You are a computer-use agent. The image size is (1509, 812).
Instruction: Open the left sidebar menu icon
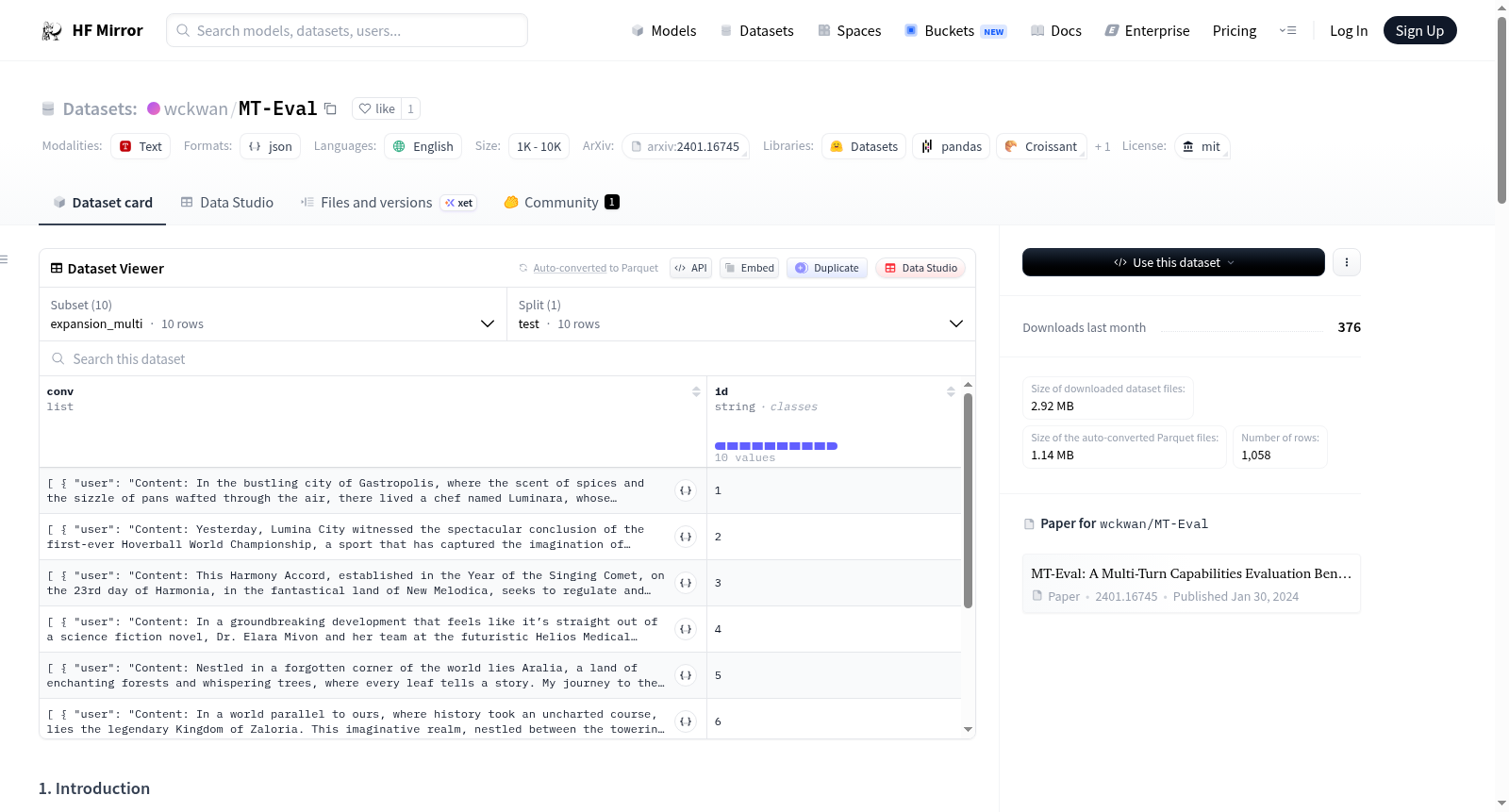coord(5,259)
